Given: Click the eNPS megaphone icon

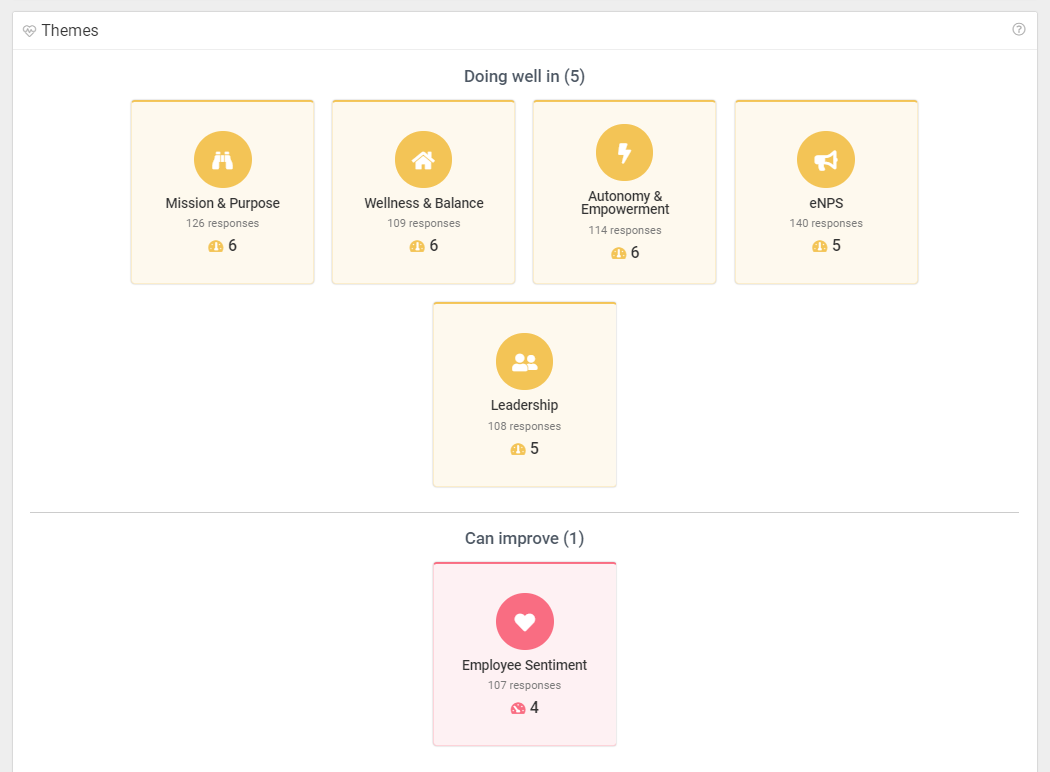Looking at the screenshot, I should click(825, 160).
